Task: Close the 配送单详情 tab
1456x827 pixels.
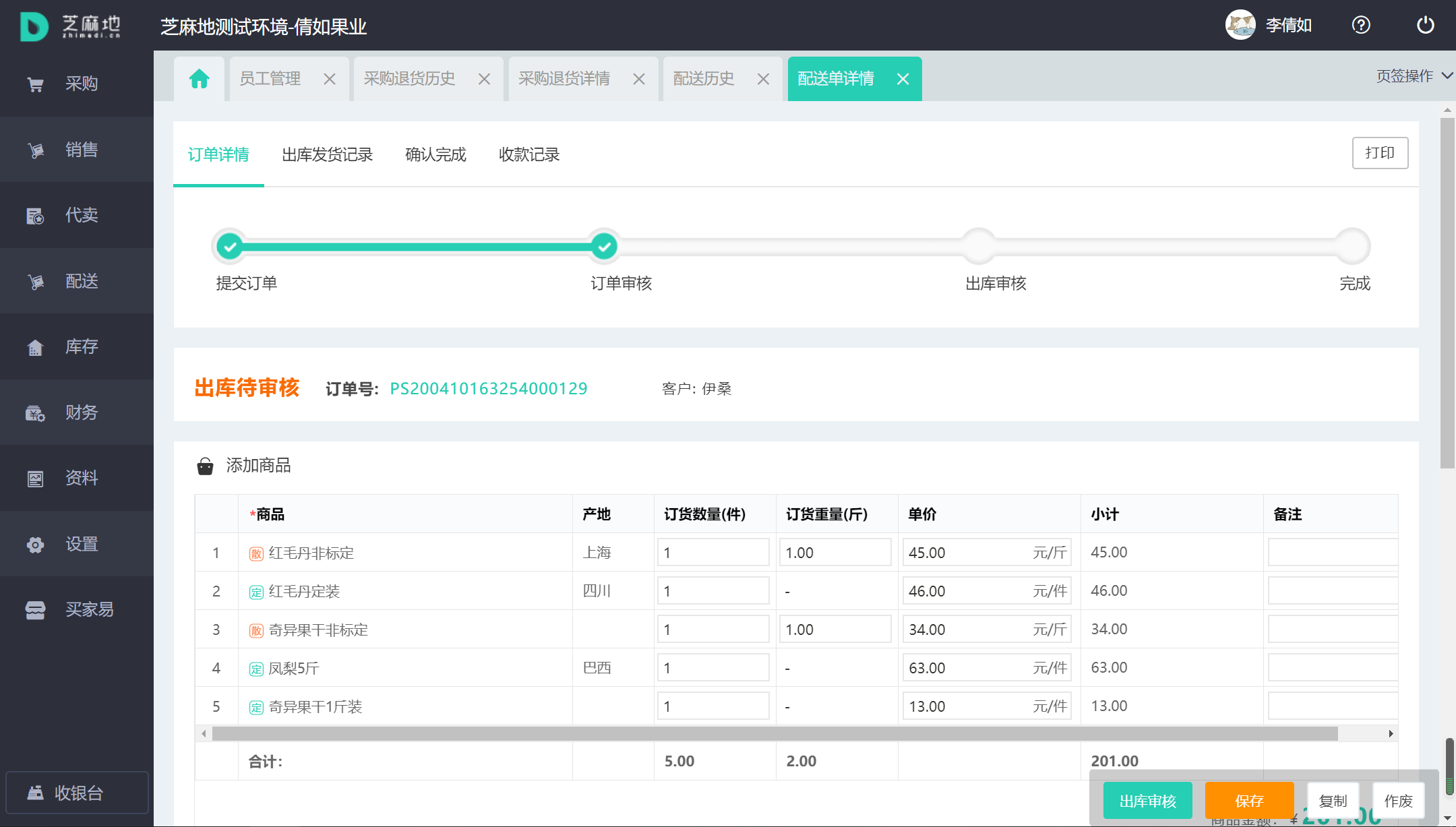Action: [903, 80]
